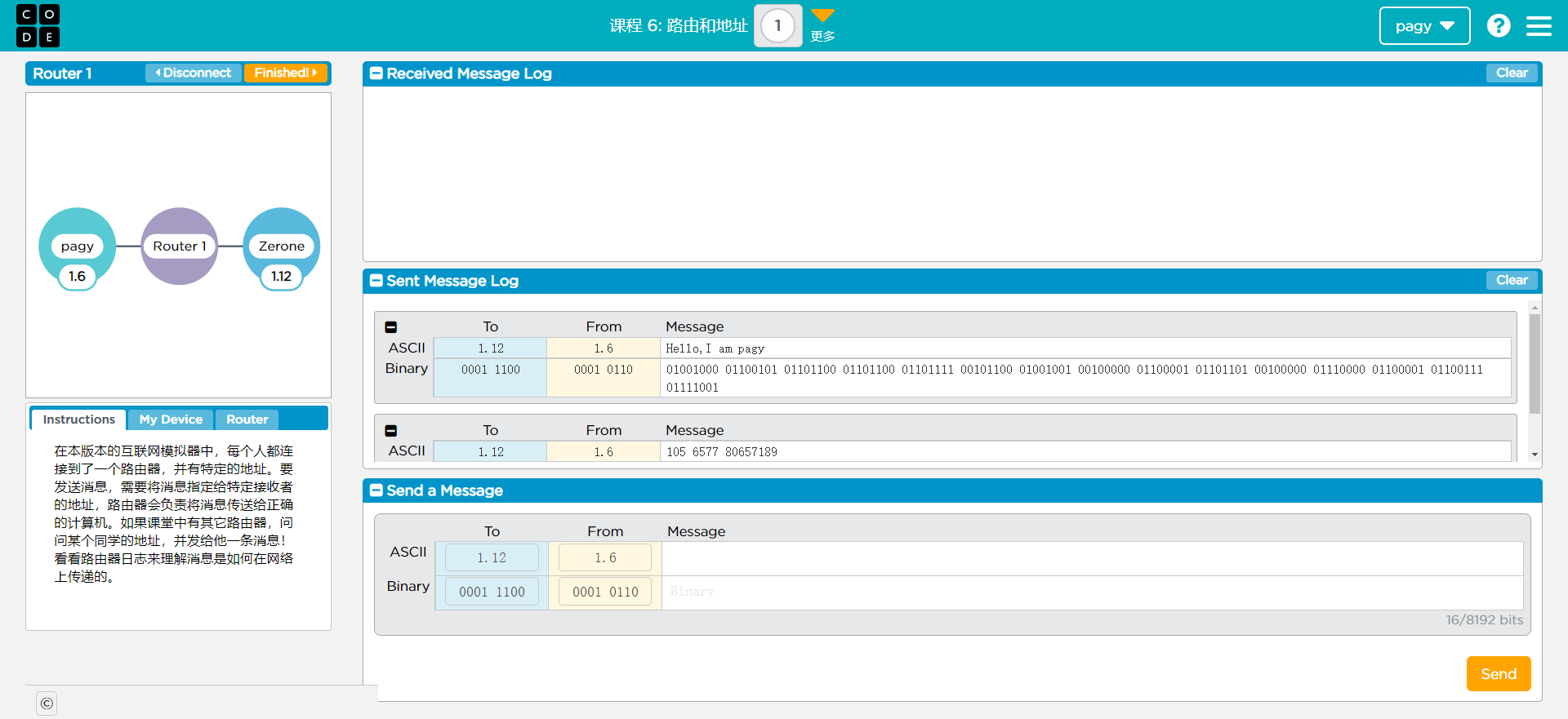This screenshot has width=1568, height=719.
Task: Collapse the Sent Message Log panel
Action: [376, 281]
